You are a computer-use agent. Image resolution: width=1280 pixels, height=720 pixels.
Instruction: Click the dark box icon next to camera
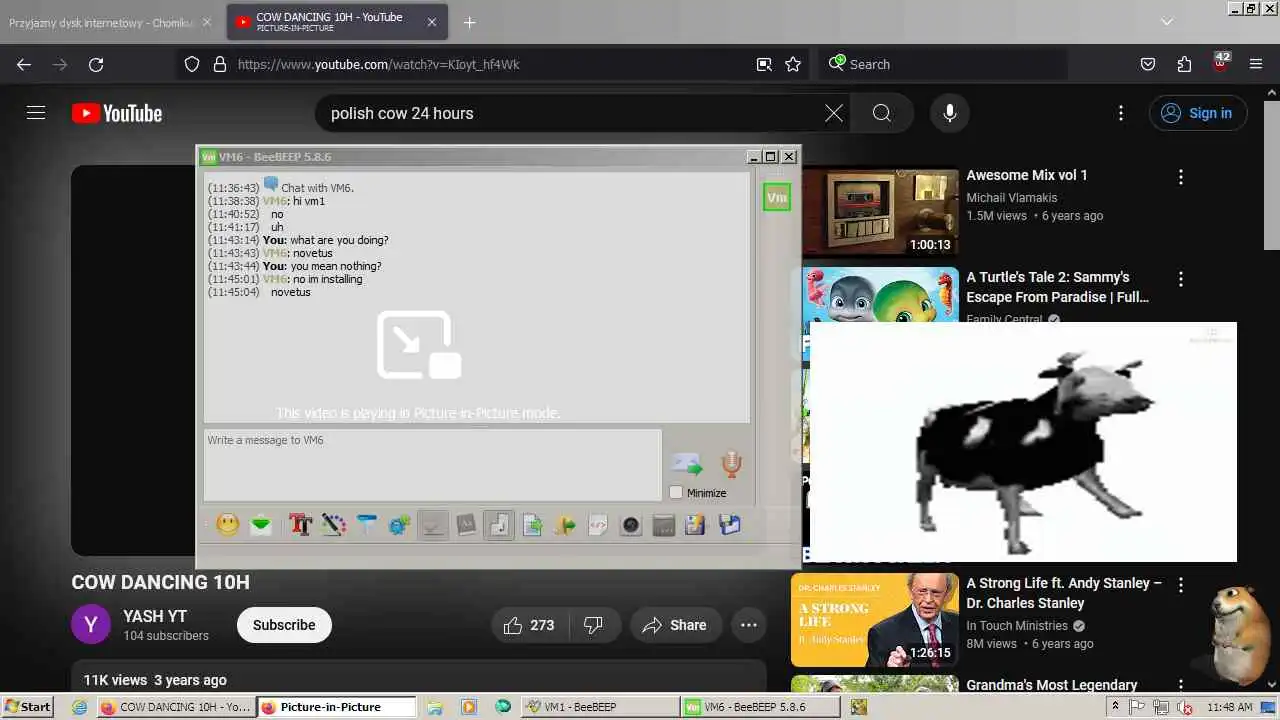pyautogui.click(x=664, y=525)
